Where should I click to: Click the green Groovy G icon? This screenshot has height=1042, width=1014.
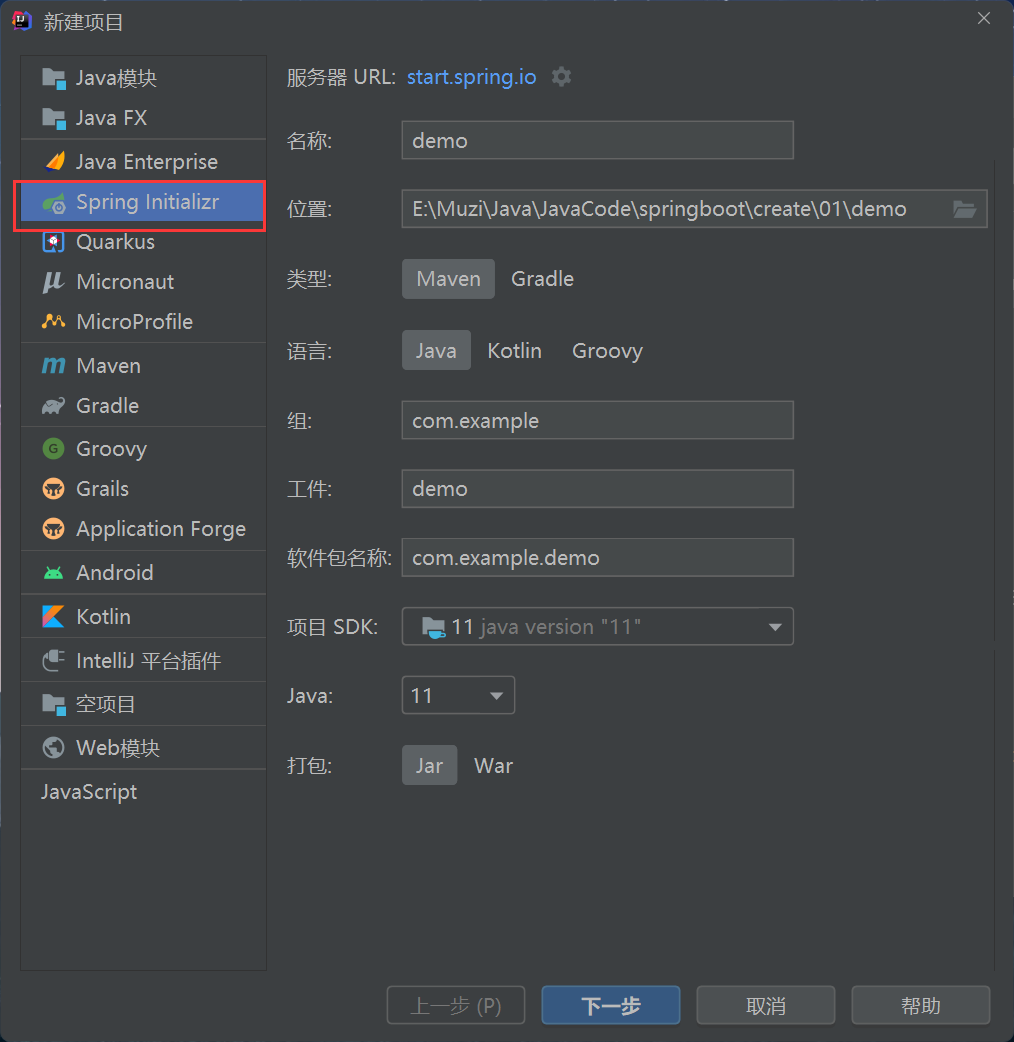[54, 449]
